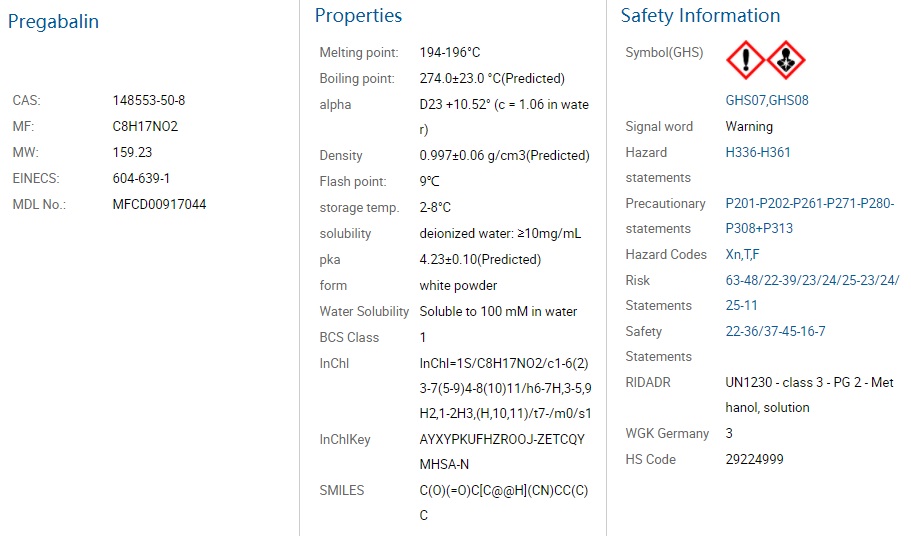Viewport: 911px width, 536px height.
Task: Open the GHS07,GHS08 link
Action: tap(767, 100)
